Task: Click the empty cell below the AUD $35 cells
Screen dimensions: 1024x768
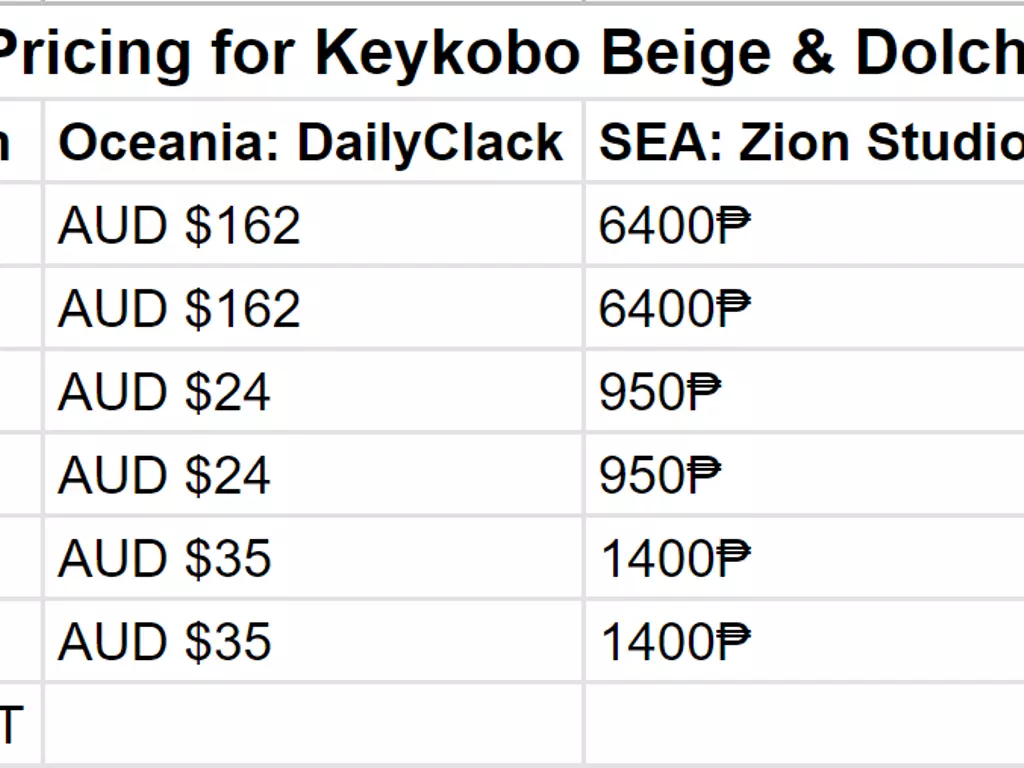Action: point(312,724)
